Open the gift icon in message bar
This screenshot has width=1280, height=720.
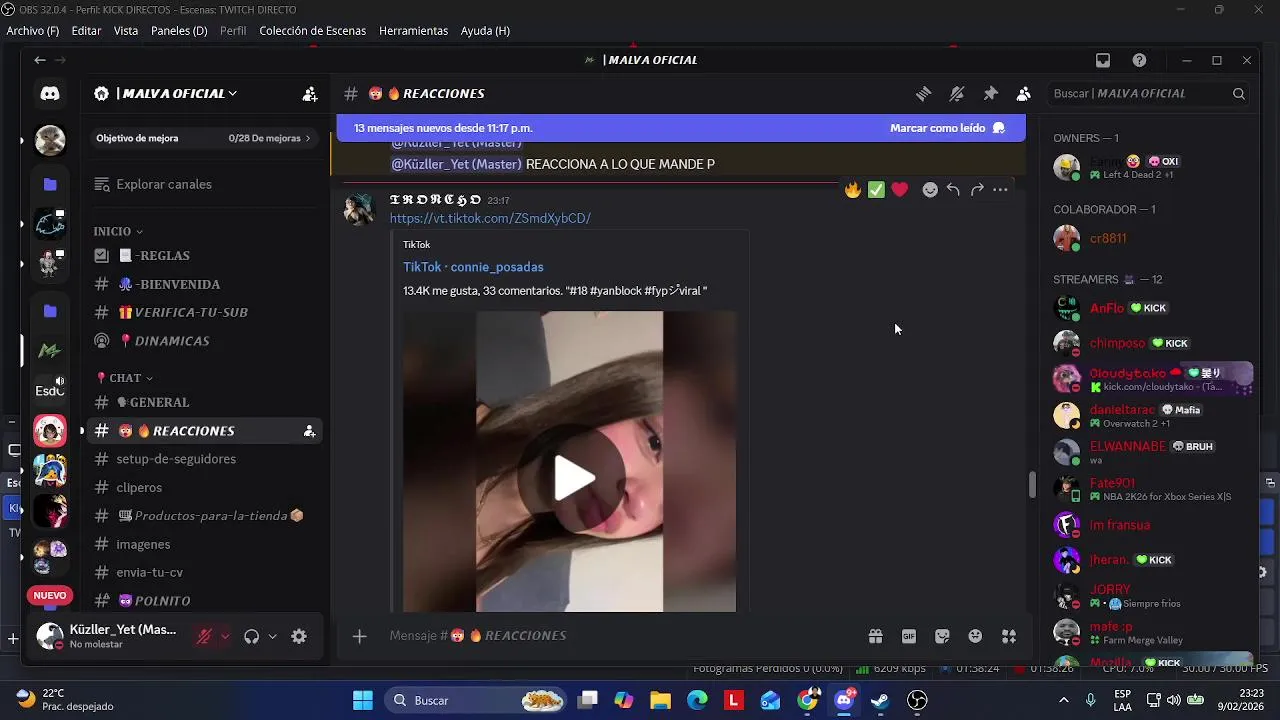point(875,636)
